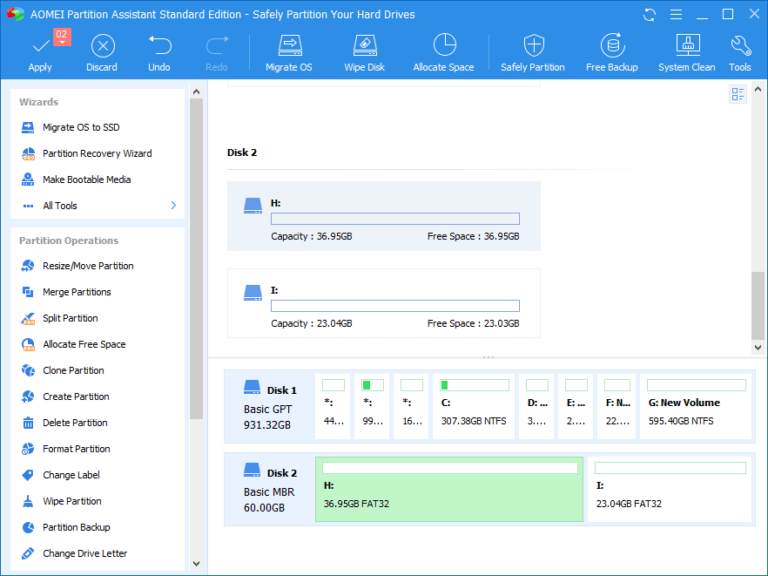Click partition list scrollbar down arrow
This screenshot has width=768, height=576.
click(x=758, y=347)
